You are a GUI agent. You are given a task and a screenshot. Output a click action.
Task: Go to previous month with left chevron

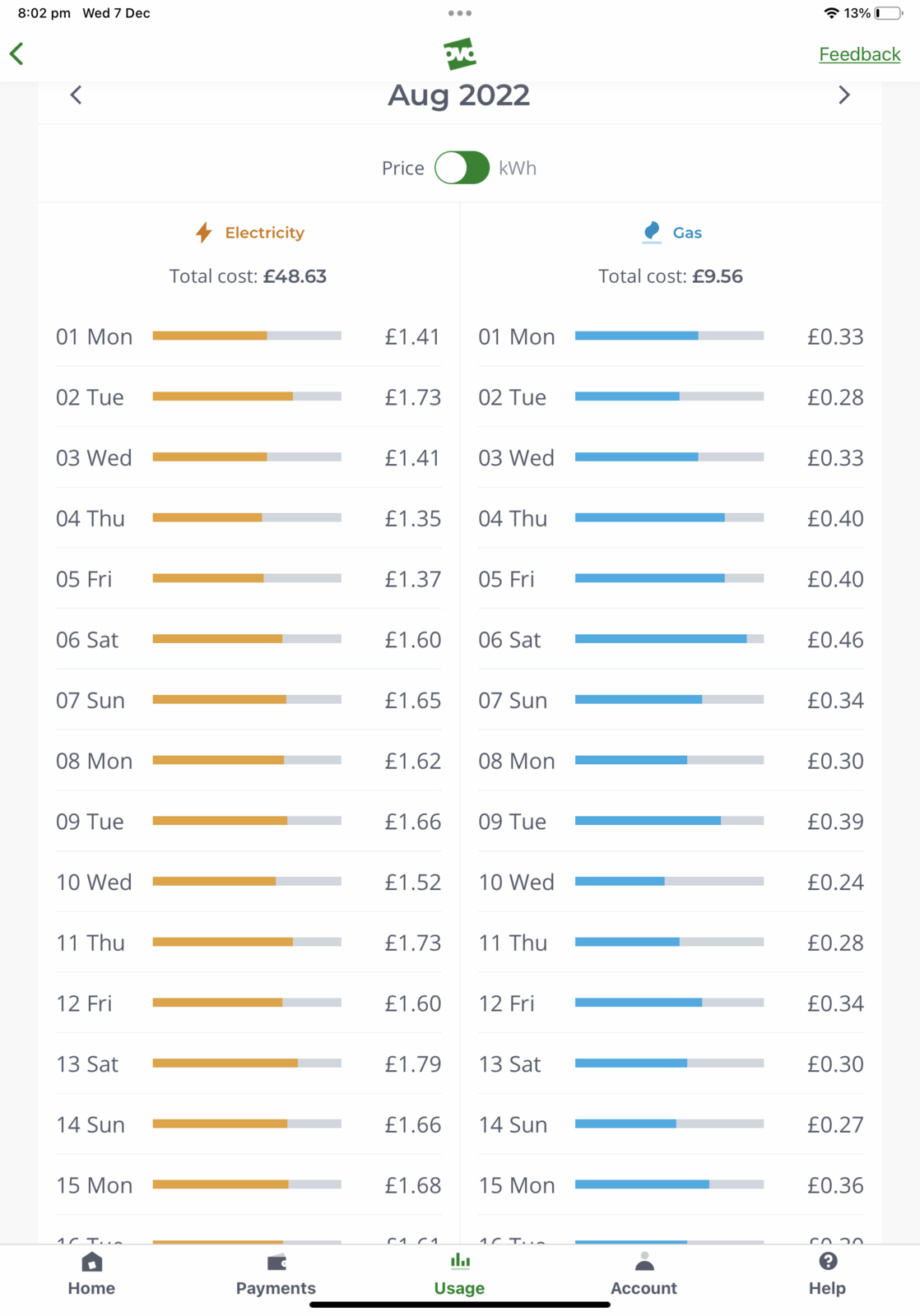[x=76, y=95]
